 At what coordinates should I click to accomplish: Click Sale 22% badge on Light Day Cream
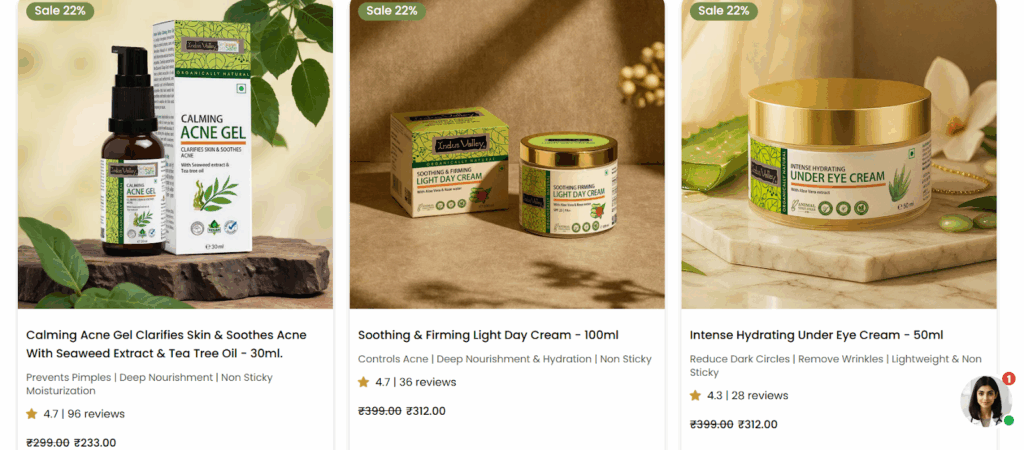tap(392, 10)
